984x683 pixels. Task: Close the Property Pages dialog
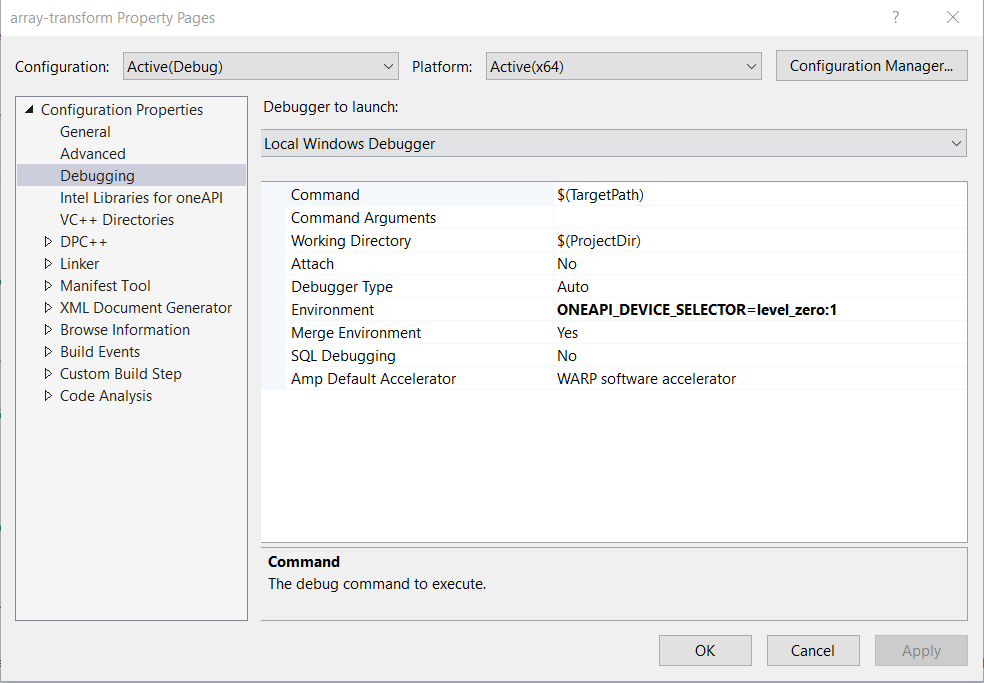tap(952, 17)
